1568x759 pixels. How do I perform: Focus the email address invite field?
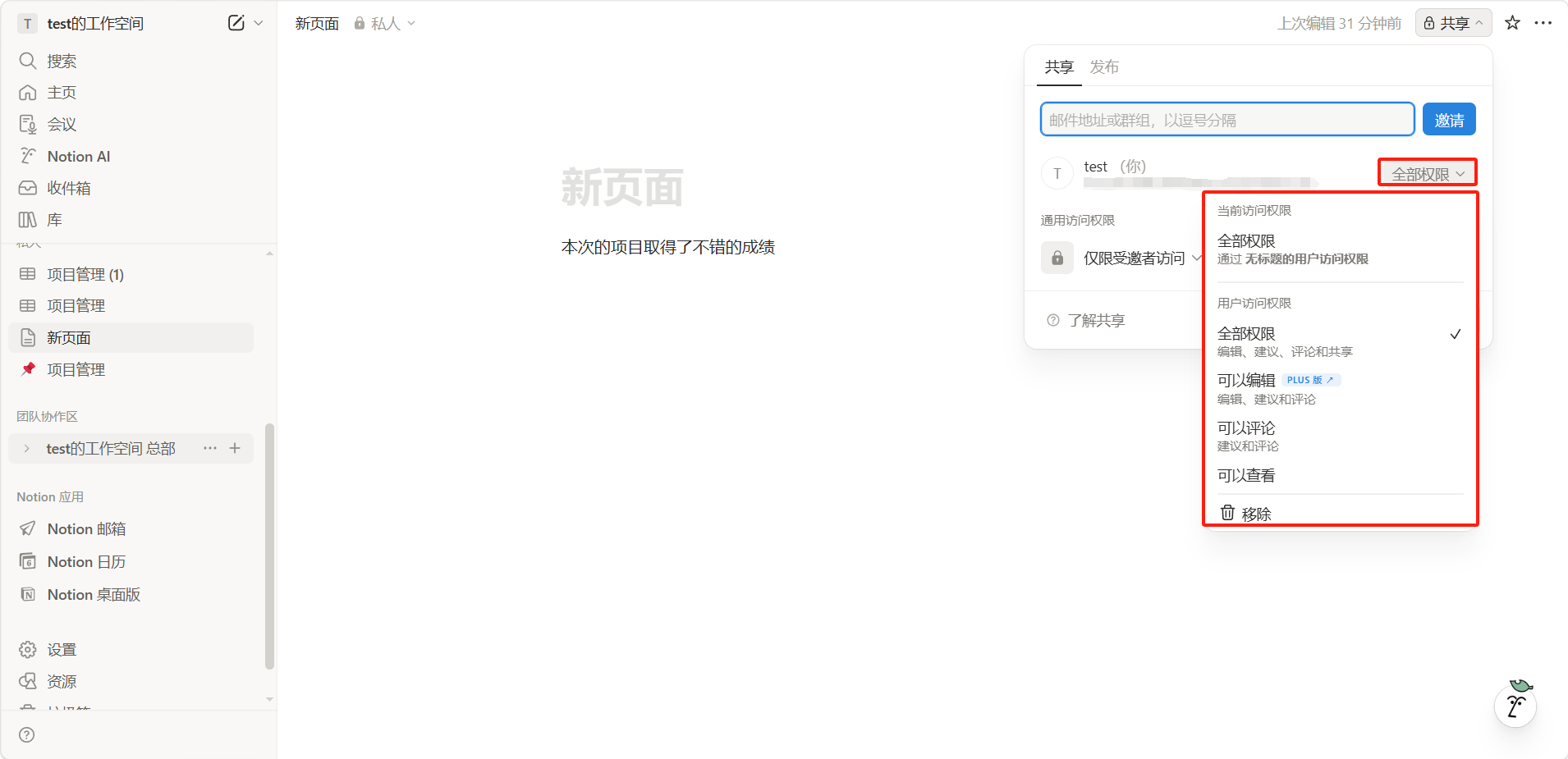1226,120
